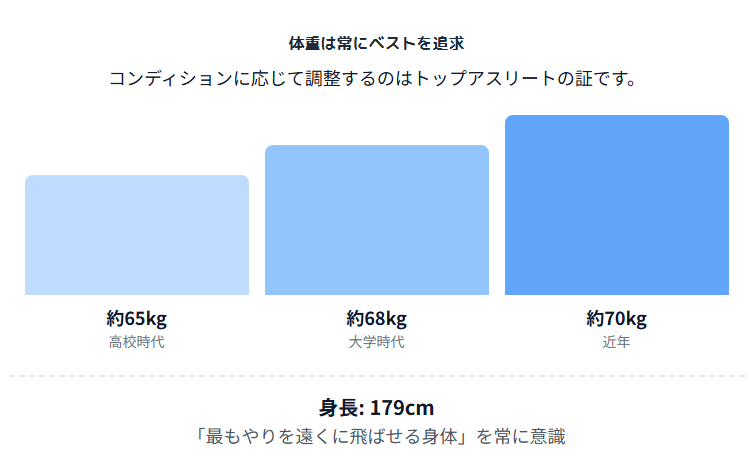Image resolution: width=753 pixels, height=470 pixels.
Task: Click the 身長 label text
Action: pyautogui.click(x=339, y=408)
